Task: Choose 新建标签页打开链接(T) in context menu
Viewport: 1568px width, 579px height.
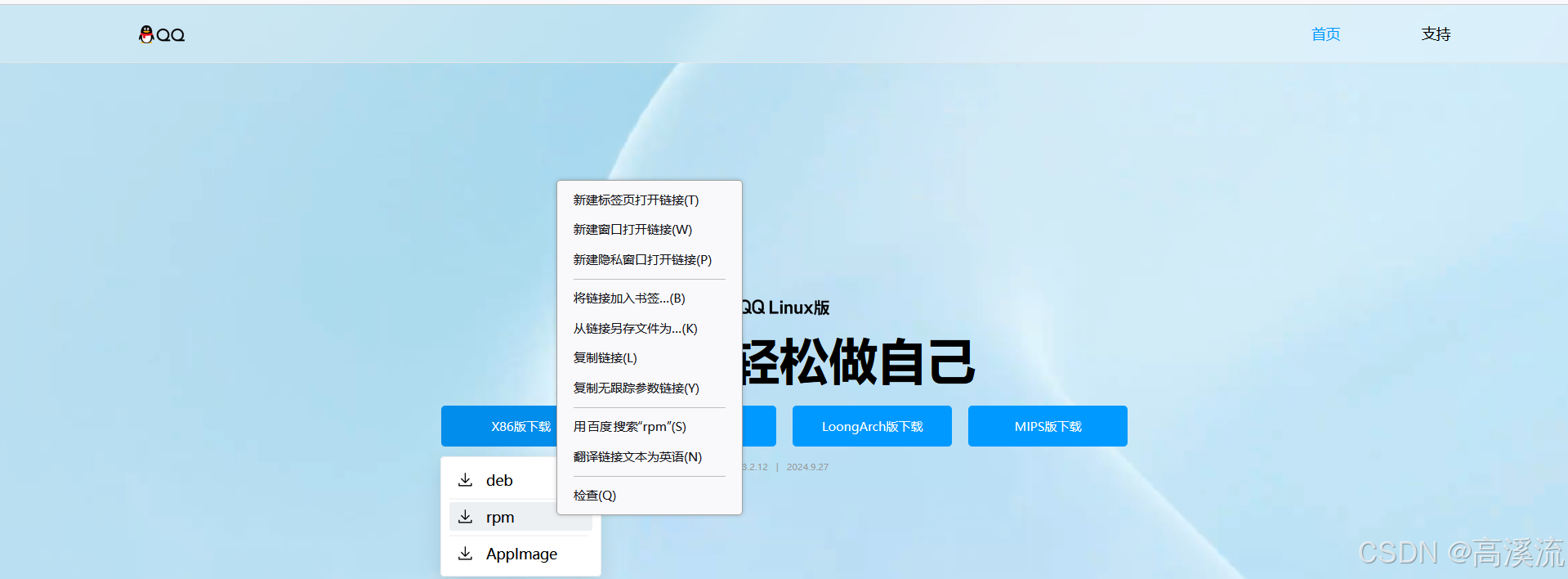Action: [x=650, y=200]
